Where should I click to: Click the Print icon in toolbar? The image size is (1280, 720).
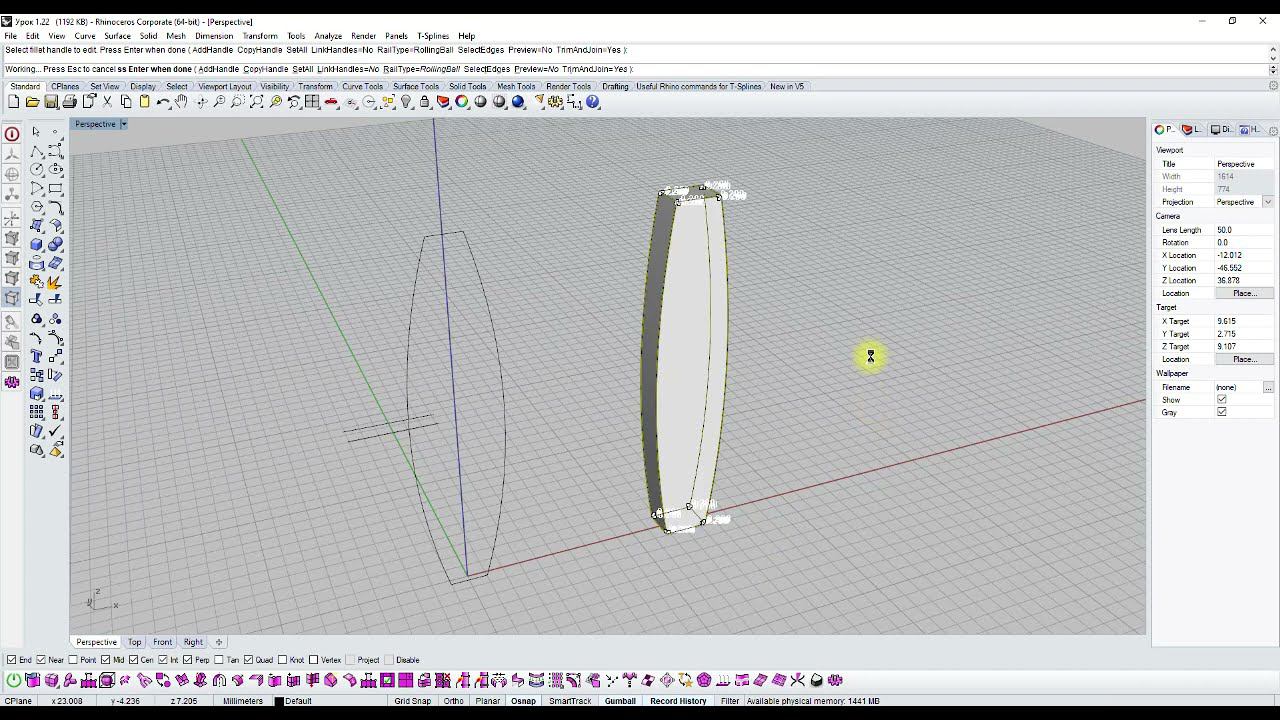tap(69, 102)
